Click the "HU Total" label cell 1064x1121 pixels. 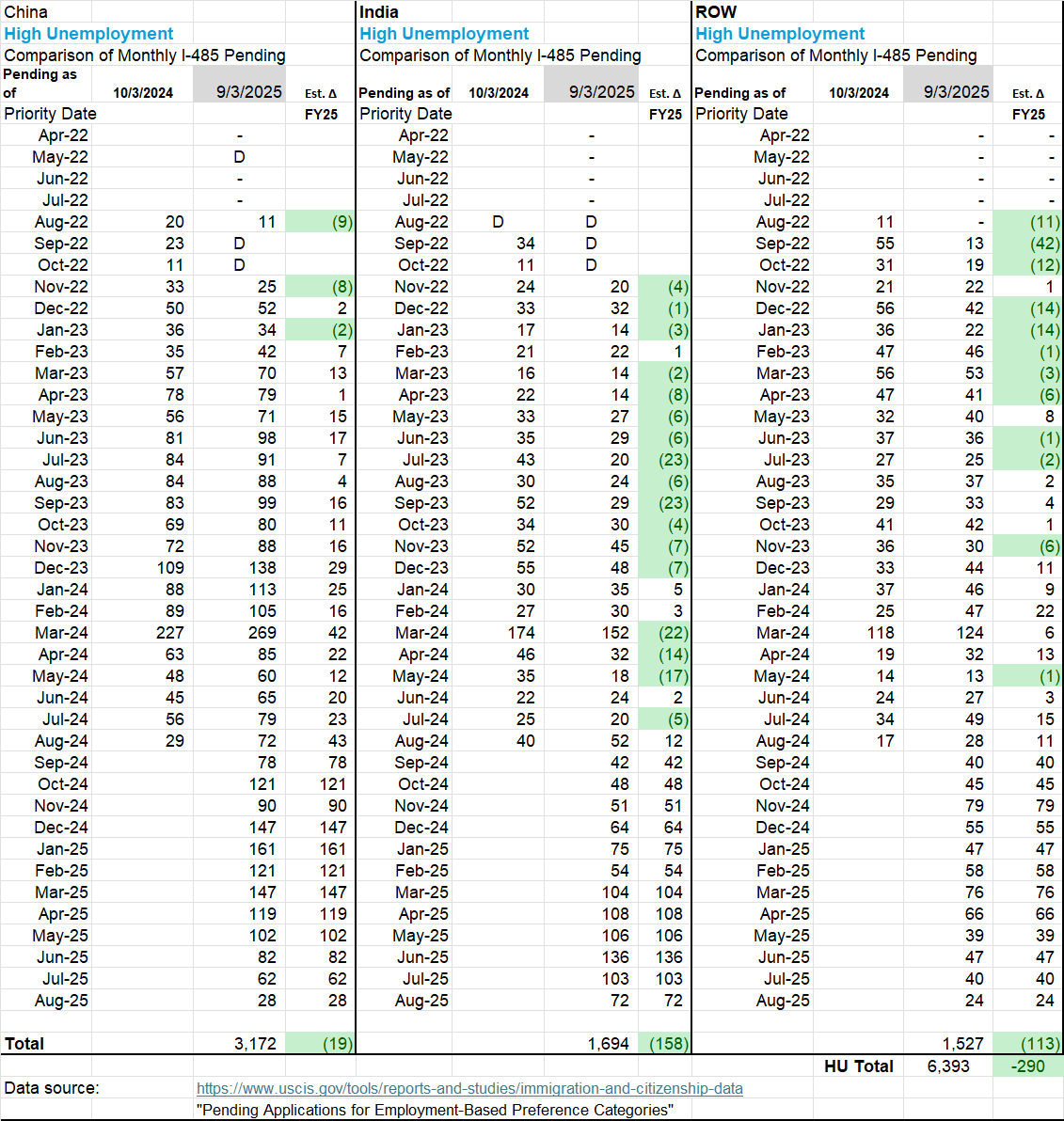coord(858,1066)
